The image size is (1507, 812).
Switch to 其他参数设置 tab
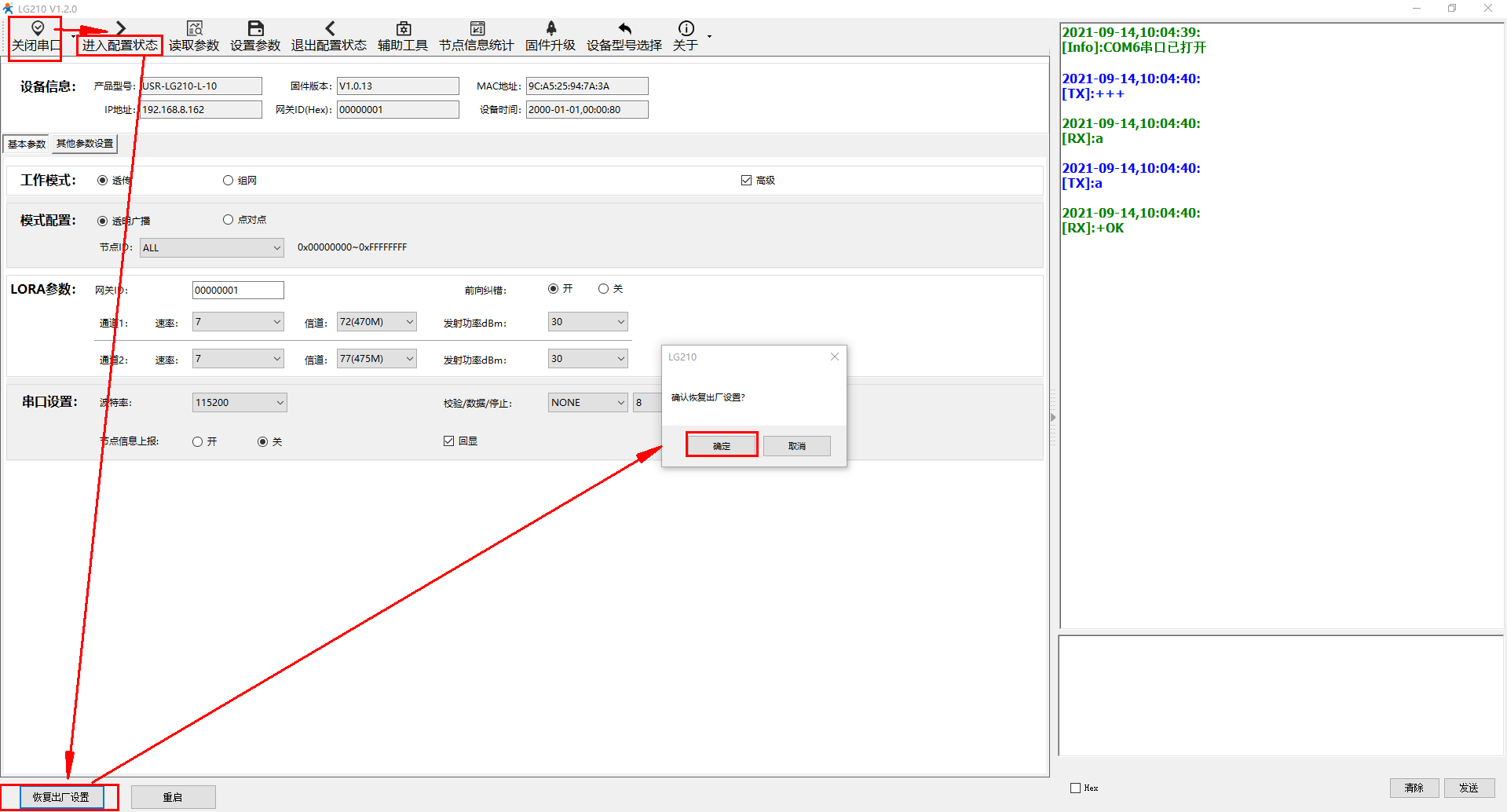click(85, 144)
